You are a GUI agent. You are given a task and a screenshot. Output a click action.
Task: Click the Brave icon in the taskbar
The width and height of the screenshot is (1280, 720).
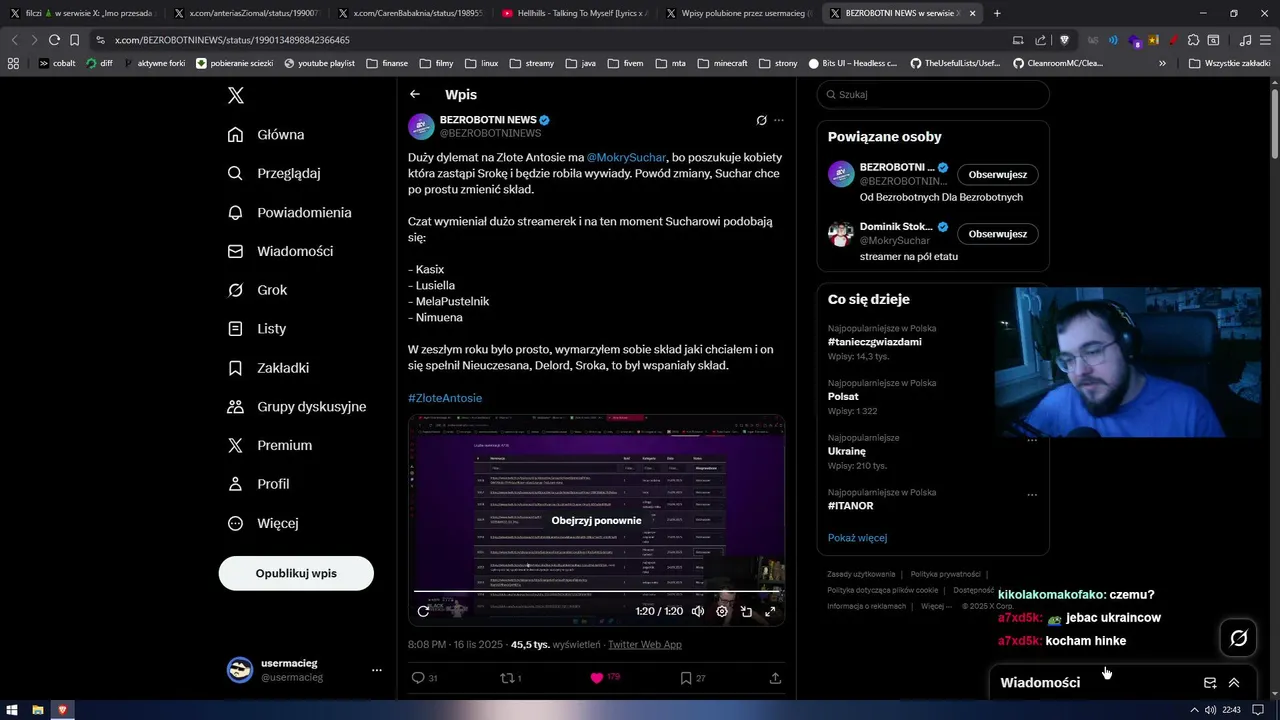(62, 710)
